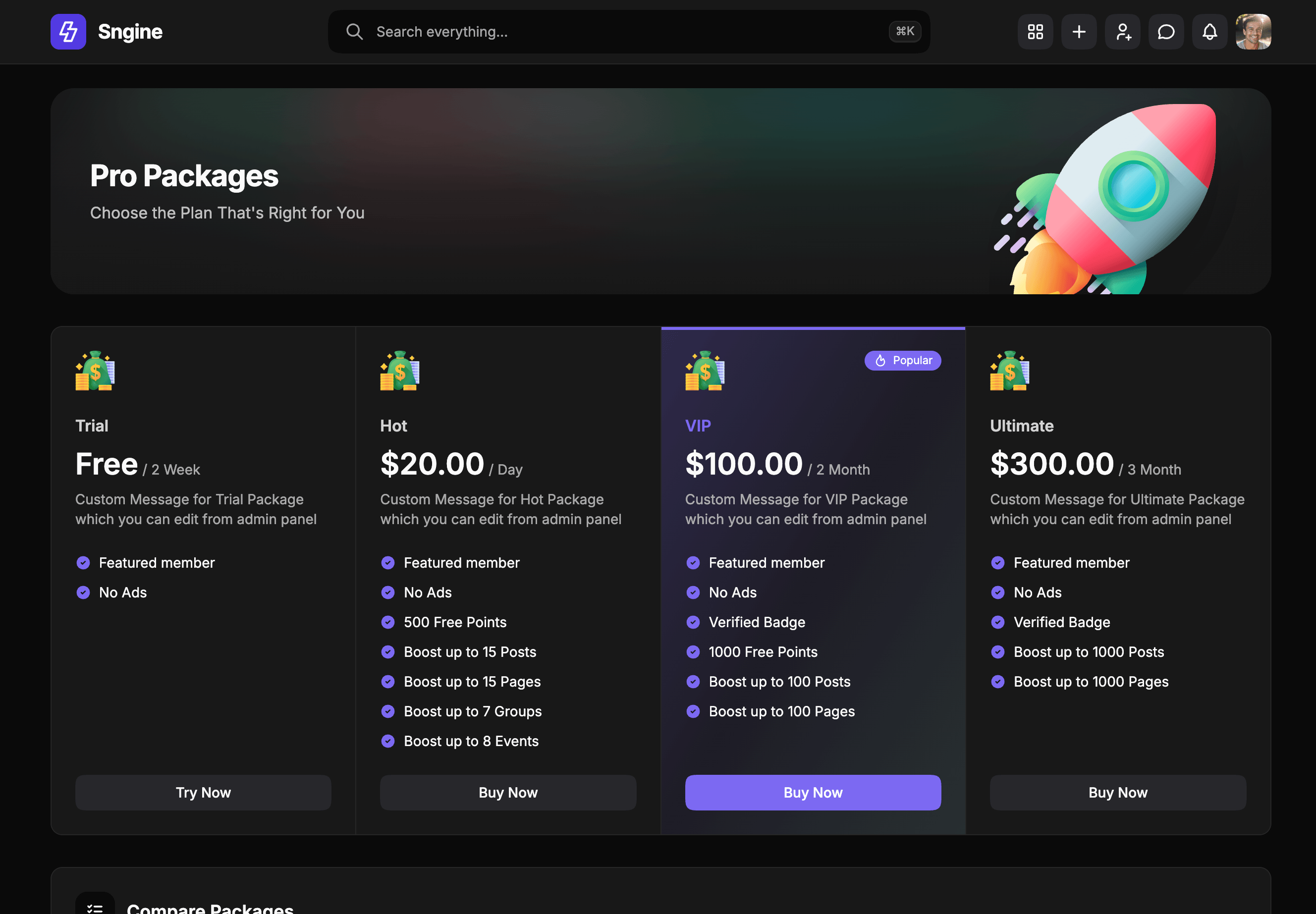Click Buy Now for Ultimate package
1316x914 pixels.
(1118, 792)
